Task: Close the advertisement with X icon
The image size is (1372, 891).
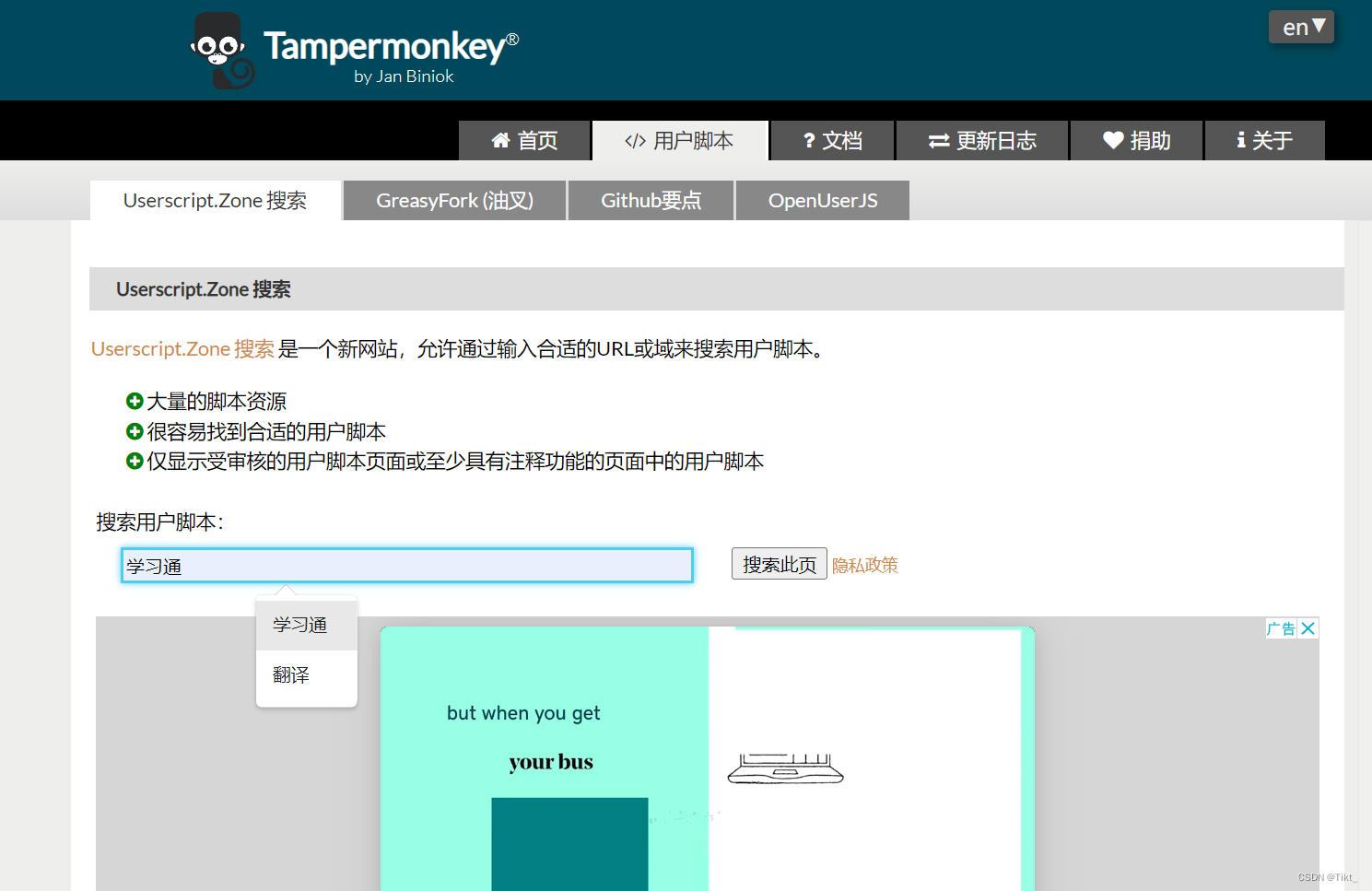Action: 1308,628
